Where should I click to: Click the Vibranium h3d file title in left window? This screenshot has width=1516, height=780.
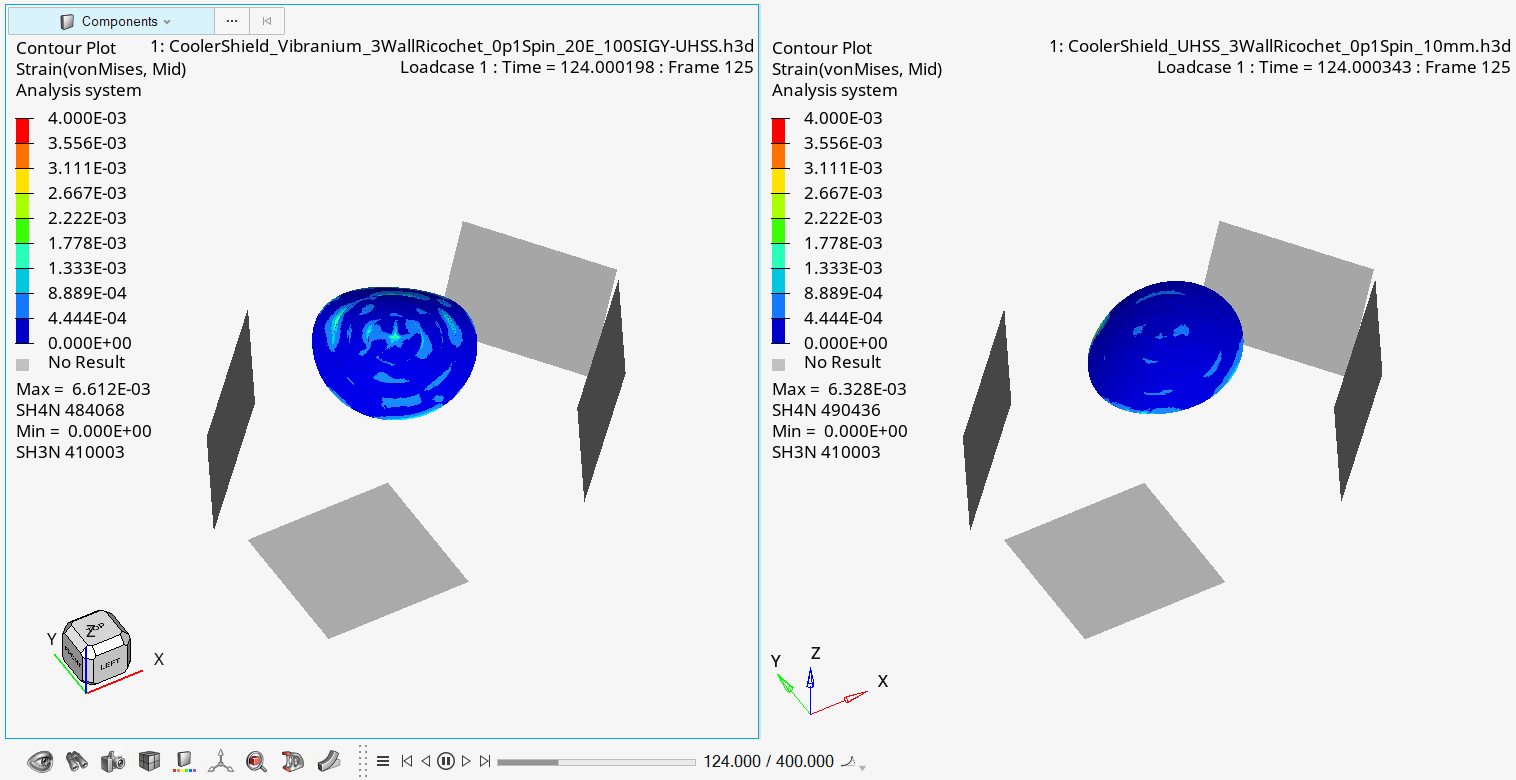(x=452, y=47)
